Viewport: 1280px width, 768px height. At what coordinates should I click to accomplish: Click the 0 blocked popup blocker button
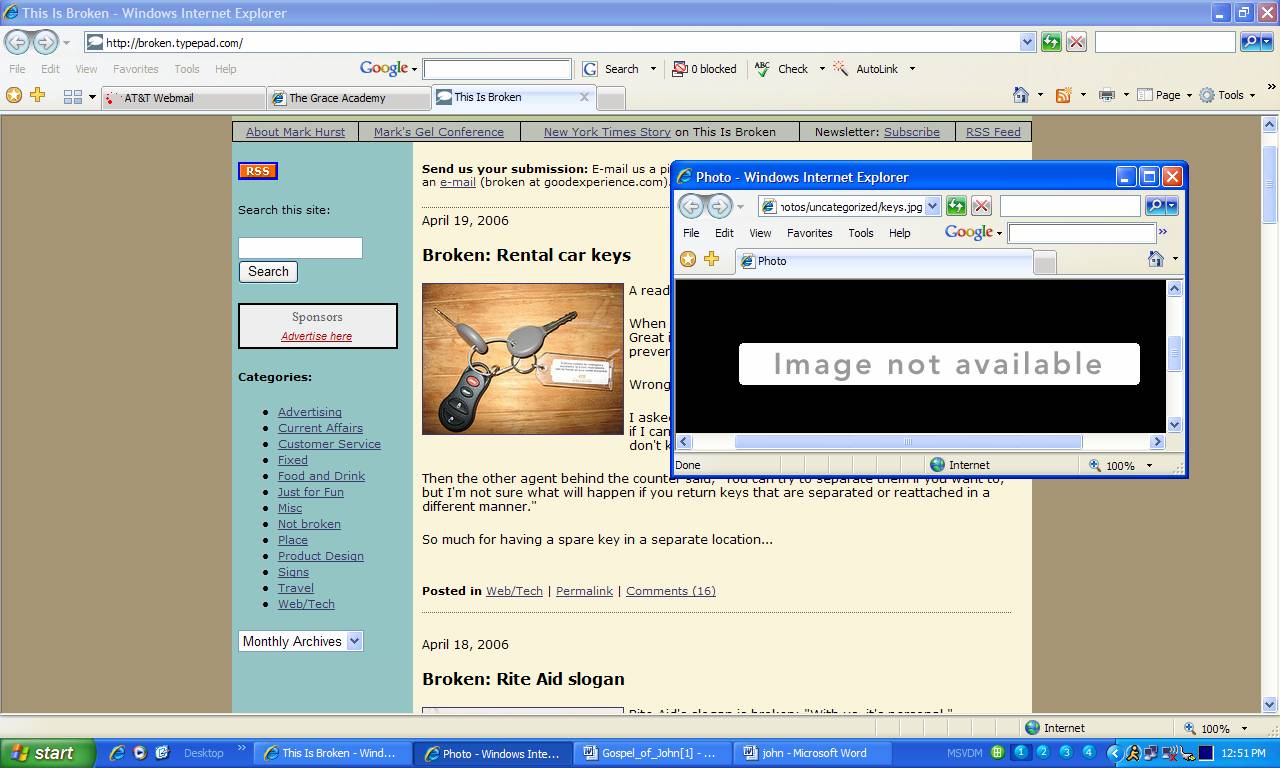click(x=704, y=69)
